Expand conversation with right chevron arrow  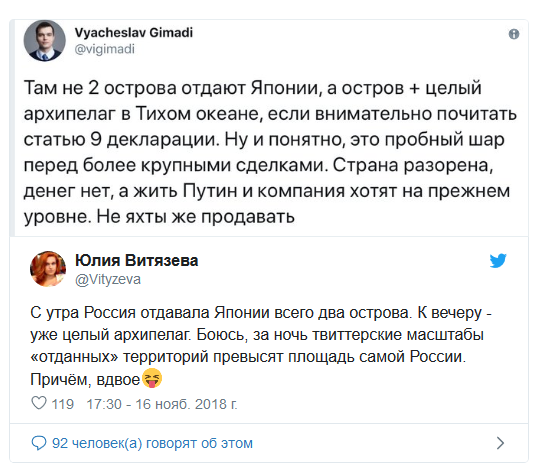(x=500, y=443)
